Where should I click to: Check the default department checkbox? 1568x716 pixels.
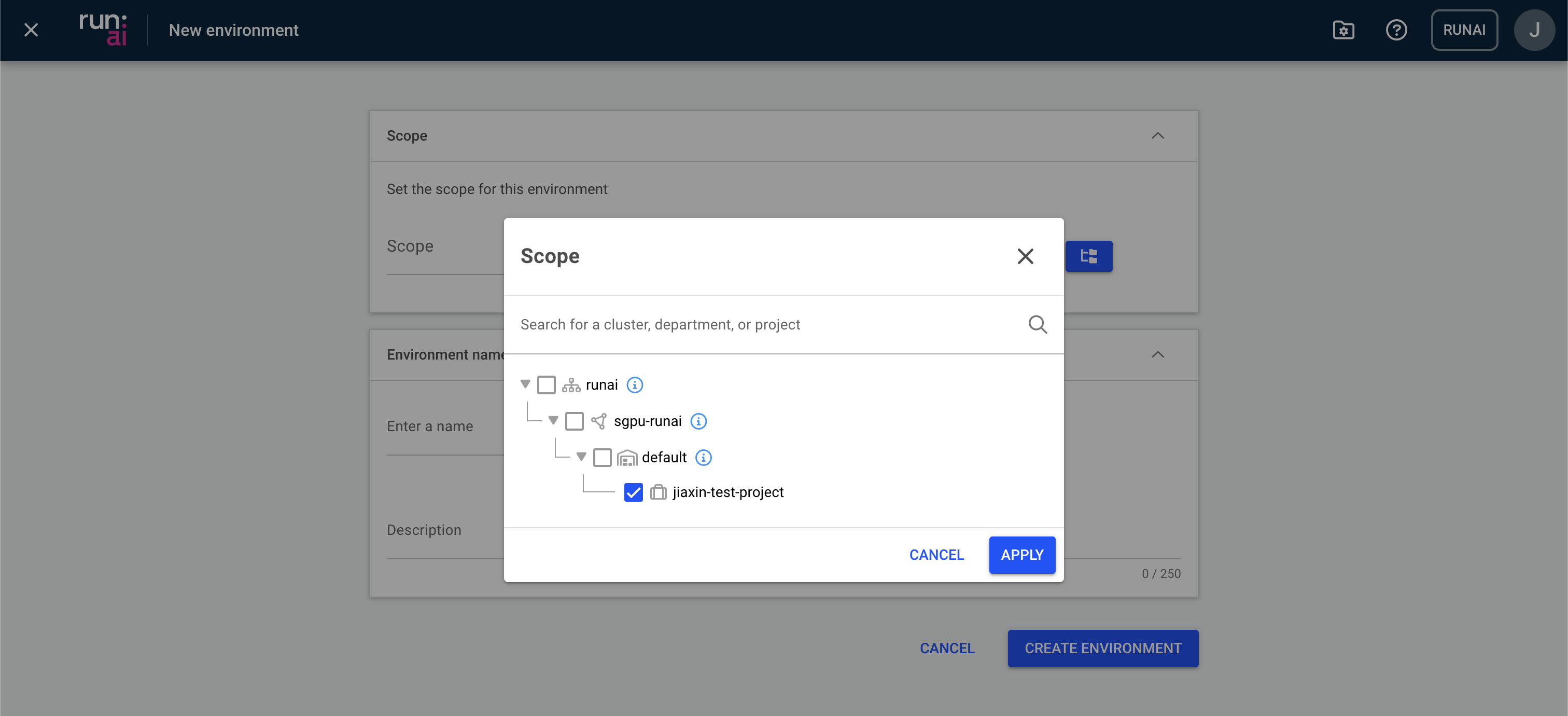(x=602, y=457)
